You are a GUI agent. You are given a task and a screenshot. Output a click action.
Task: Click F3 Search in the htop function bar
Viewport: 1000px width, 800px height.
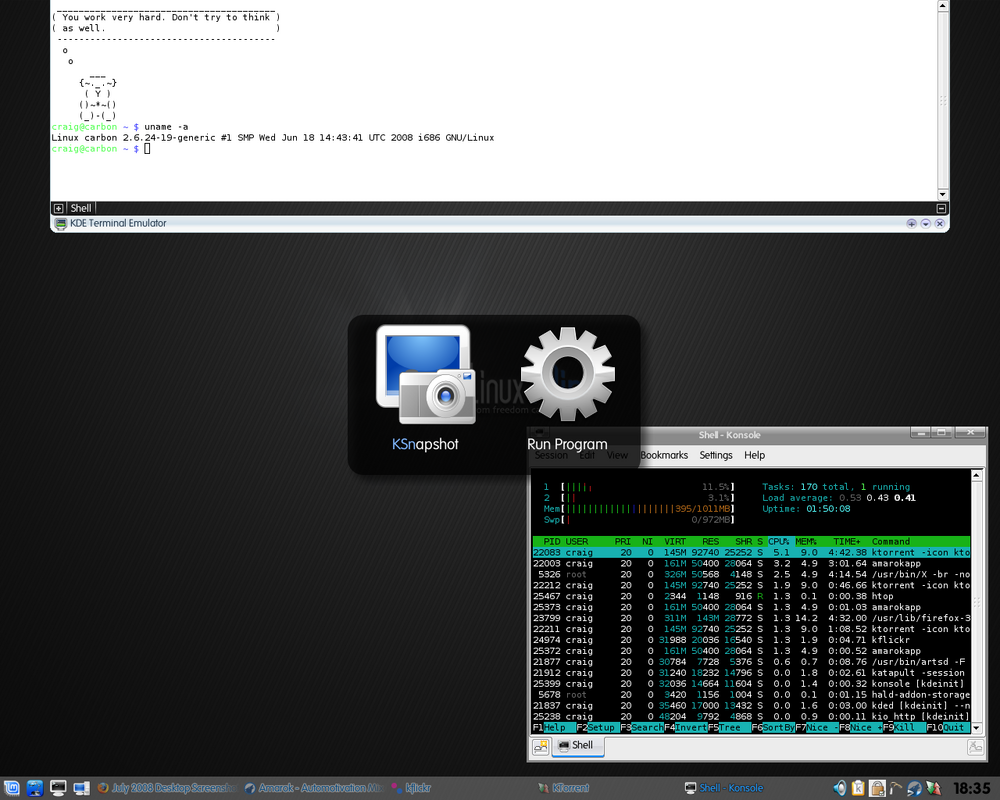642,727
